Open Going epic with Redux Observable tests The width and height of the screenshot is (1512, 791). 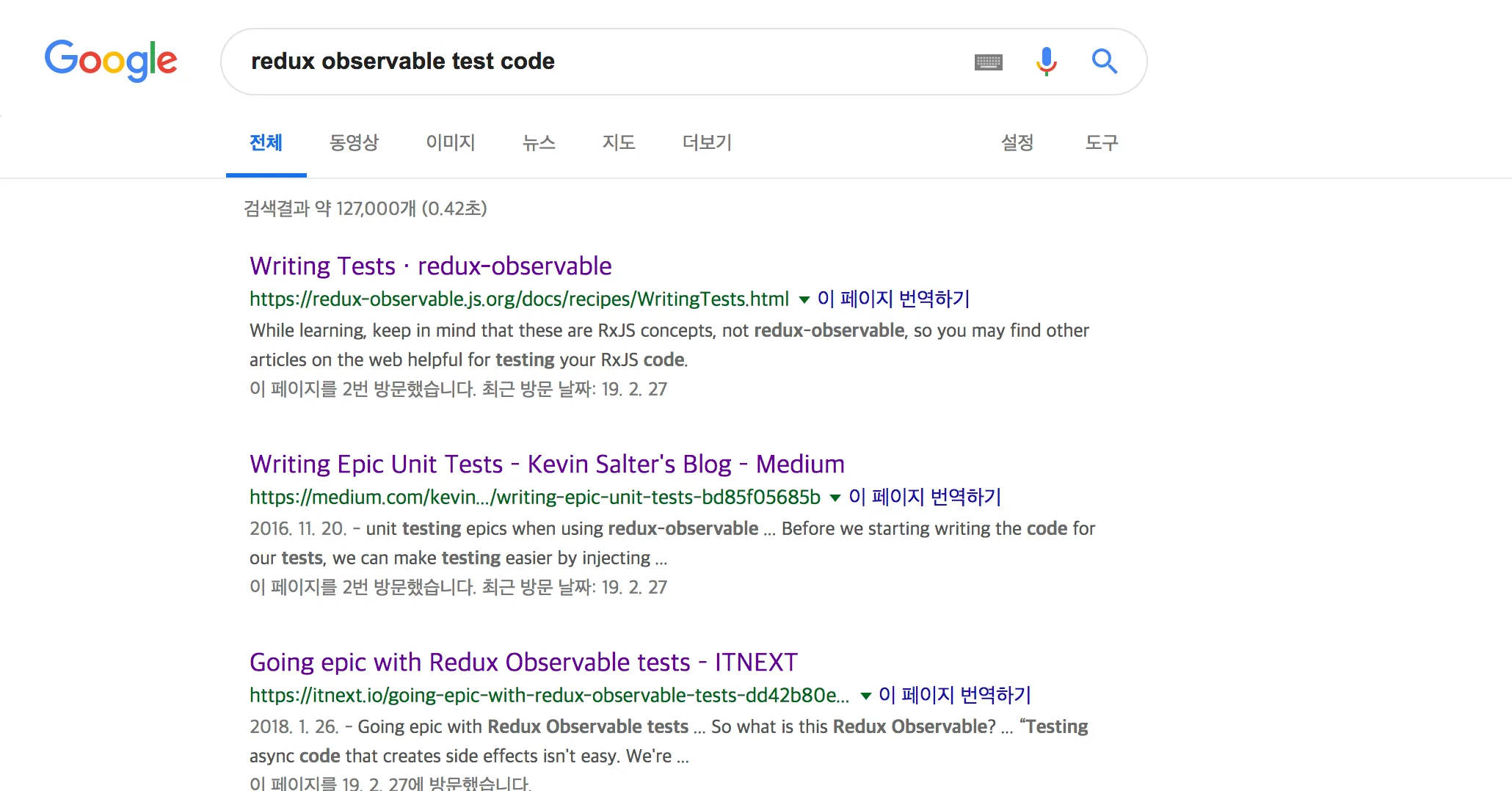point(523,662)
